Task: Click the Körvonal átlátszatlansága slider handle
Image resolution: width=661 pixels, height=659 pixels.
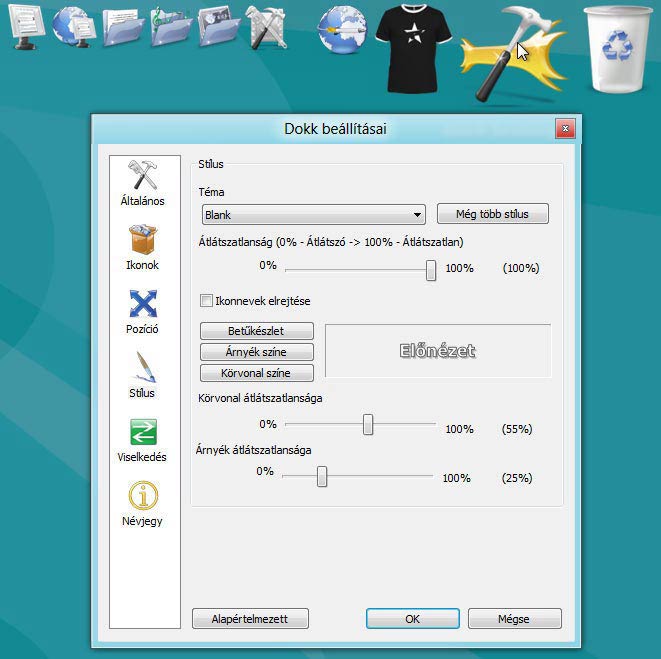Action: tap(368, 424)
